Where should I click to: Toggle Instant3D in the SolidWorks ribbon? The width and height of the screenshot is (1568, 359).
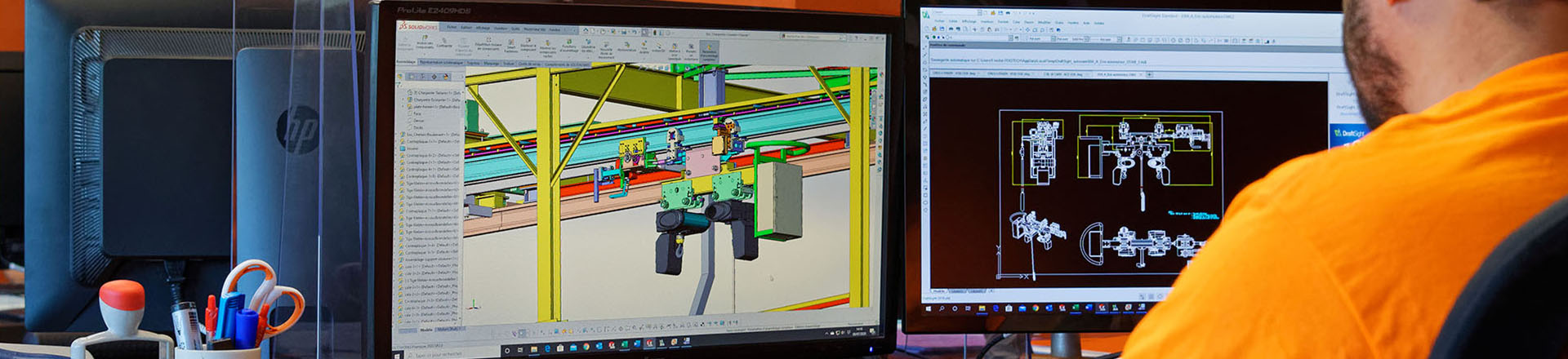658,47
